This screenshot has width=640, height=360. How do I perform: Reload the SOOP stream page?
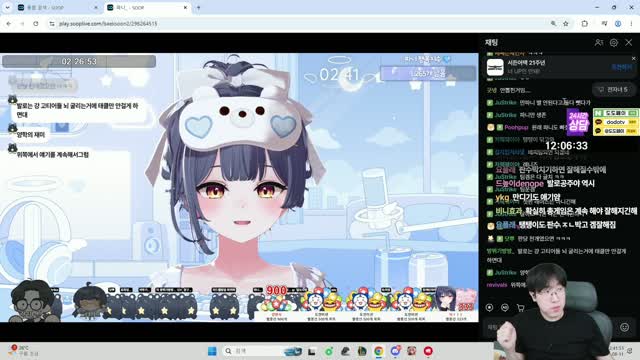coord(36,24)
